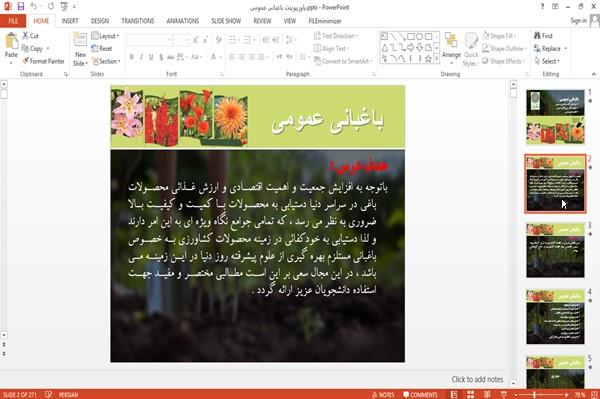
Task: Switch to the REVIEW tab
Action: [x=262, y=21]
